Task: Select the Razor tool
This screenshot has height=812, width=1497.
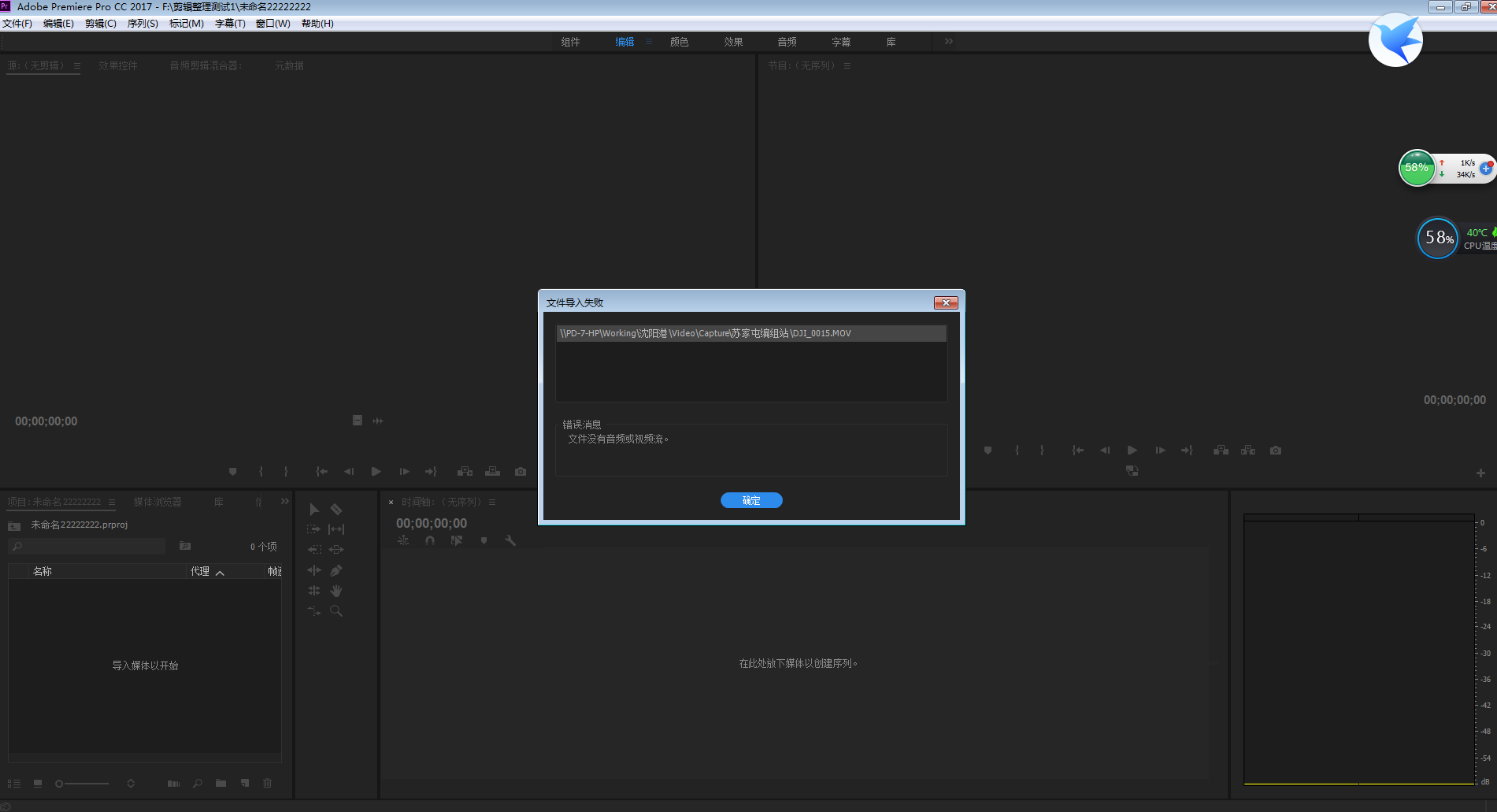Action: (336, 509)
